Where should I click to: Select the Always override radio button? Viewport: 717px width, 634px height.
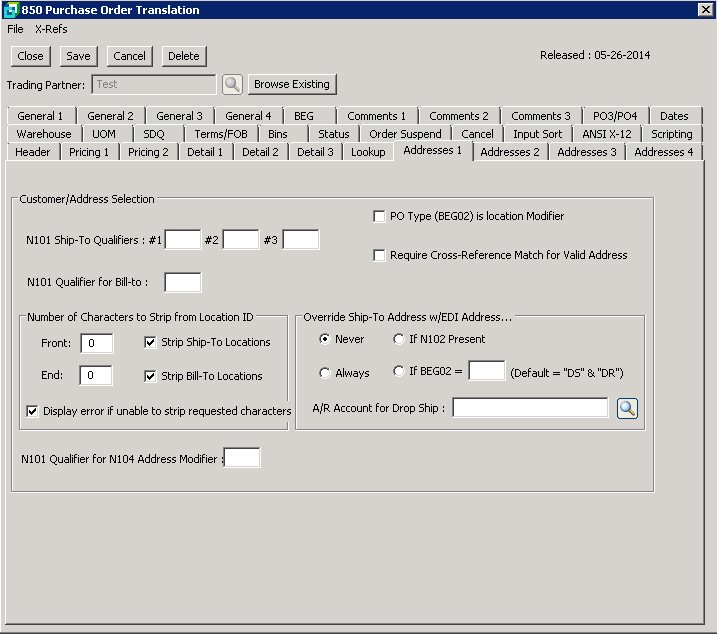[325, 373]
